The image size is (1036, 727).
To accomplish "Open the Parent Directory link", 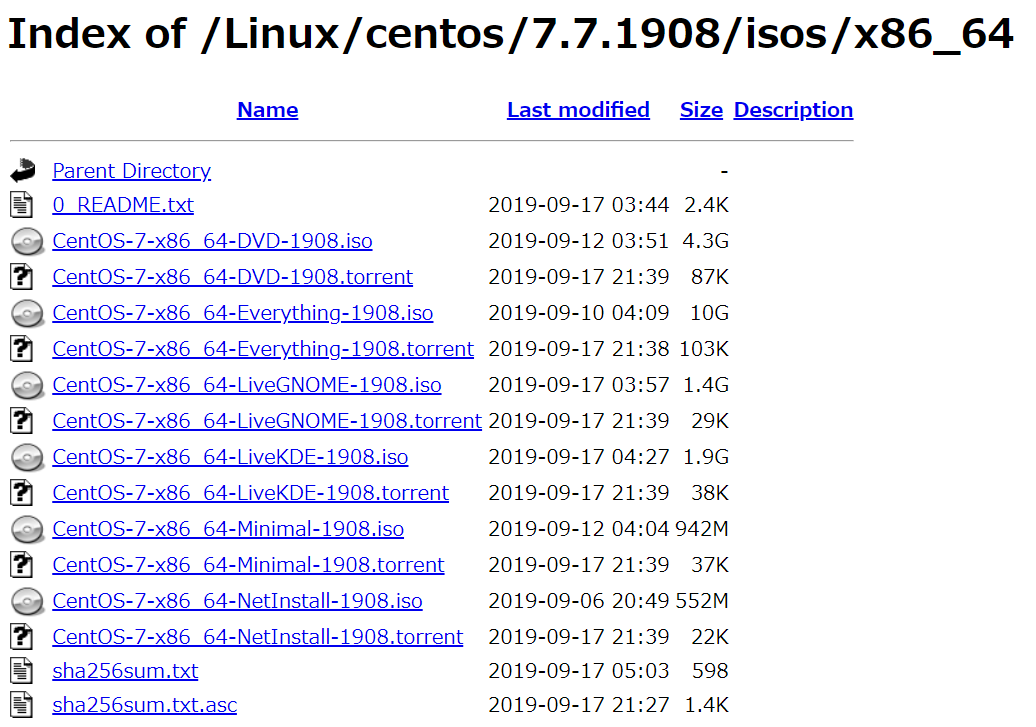I will pos(131,171).
